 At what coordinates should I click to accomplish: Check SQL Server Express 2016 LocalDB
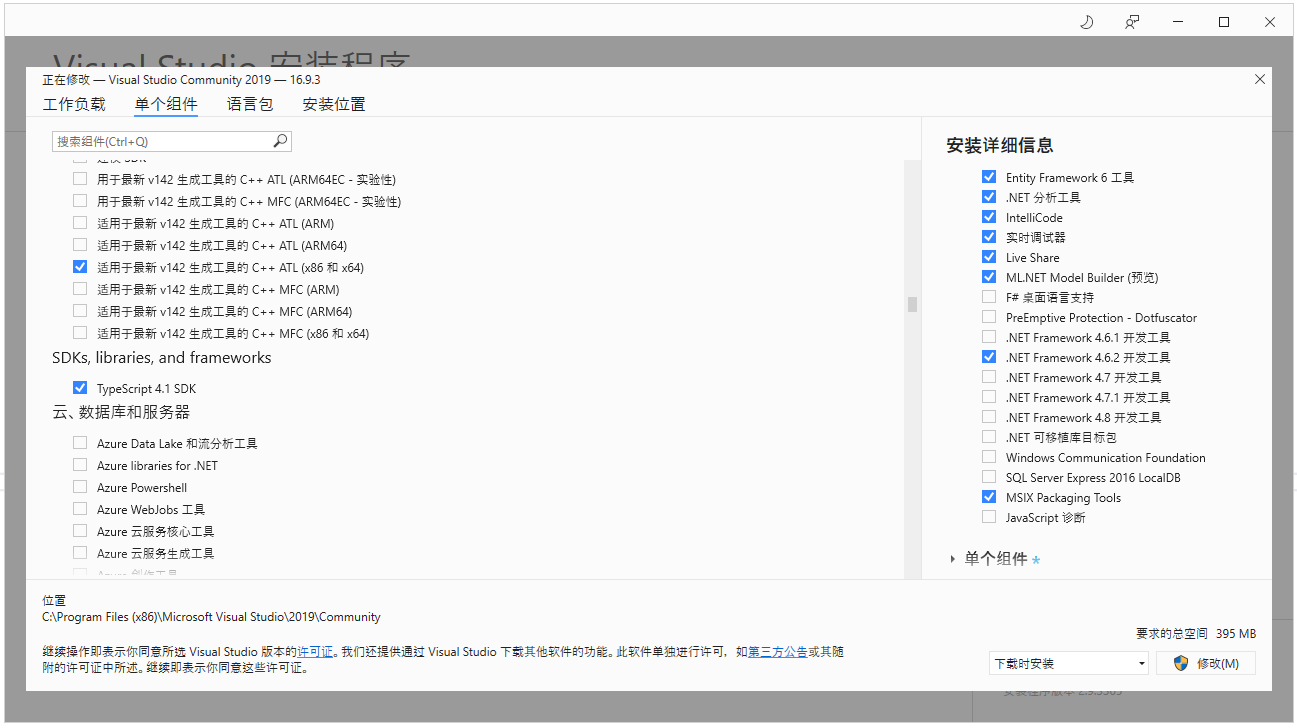click(x=989, y=477)
